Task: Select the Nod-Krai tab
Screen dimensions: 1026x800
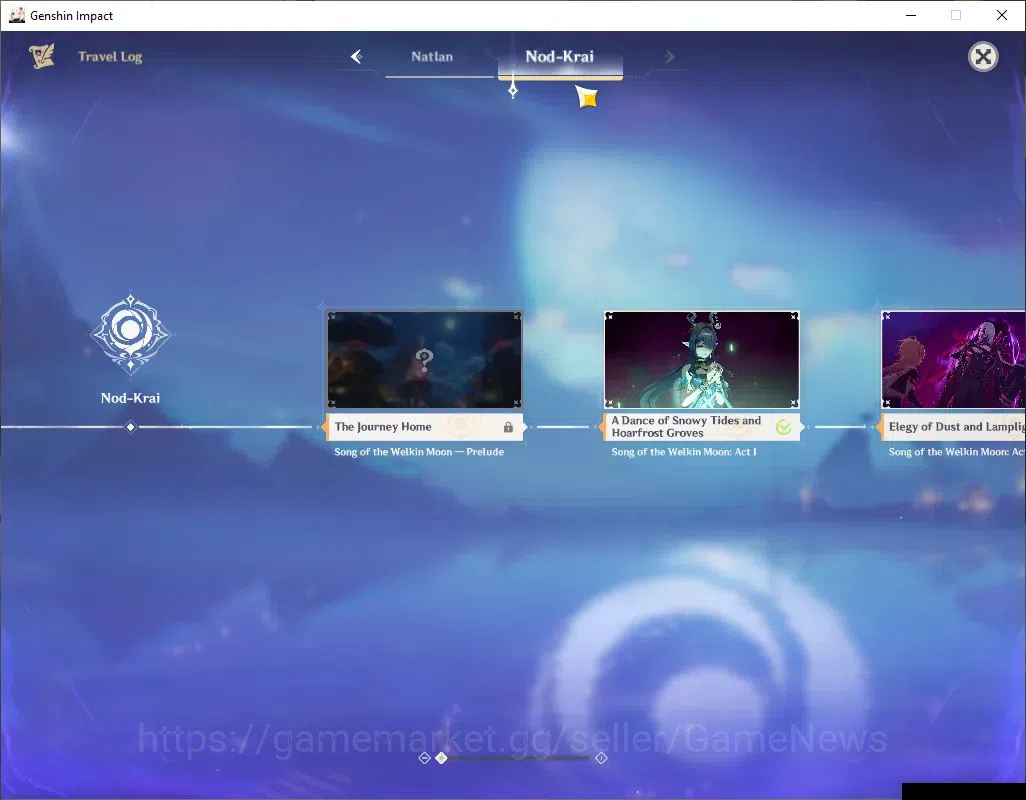Action: click(x=560, y=57)
